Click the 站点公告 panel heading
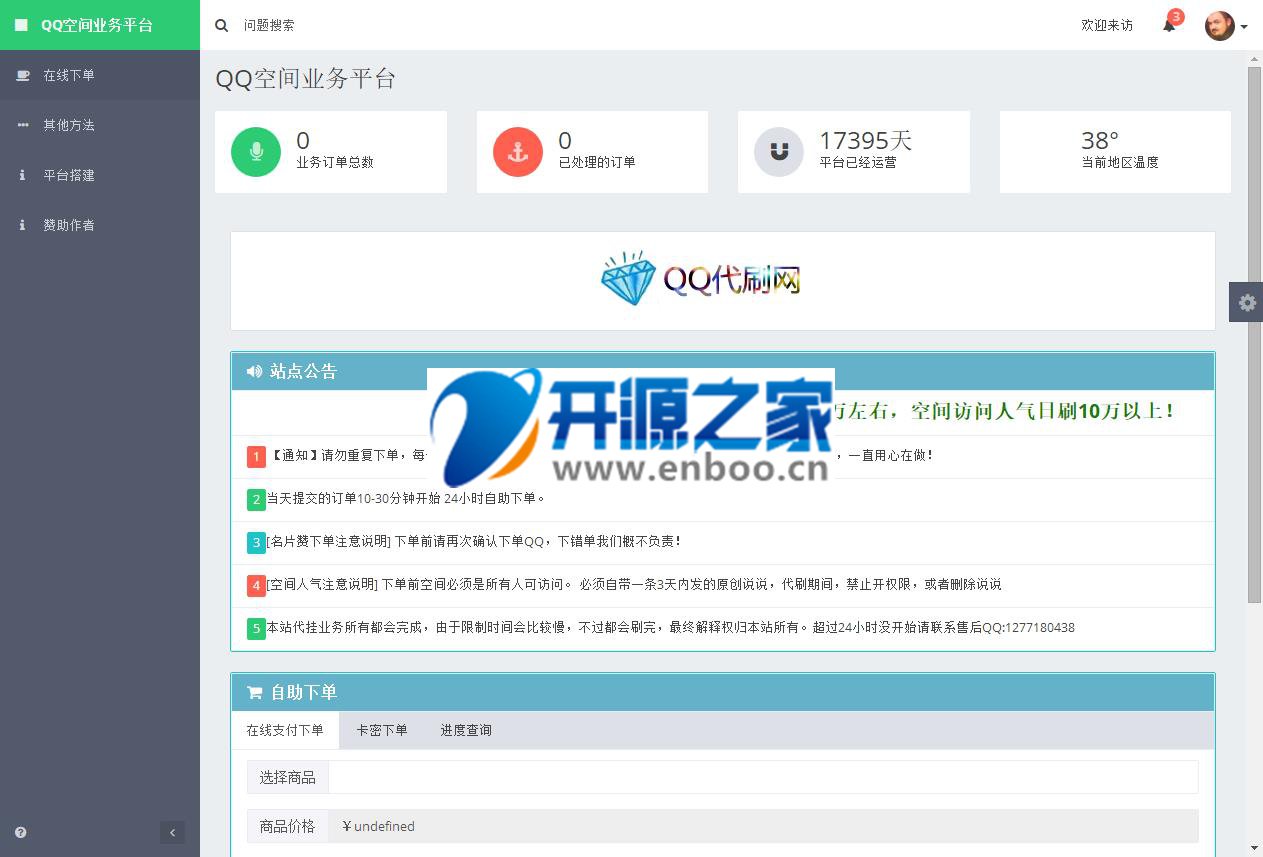 [723, 371]
